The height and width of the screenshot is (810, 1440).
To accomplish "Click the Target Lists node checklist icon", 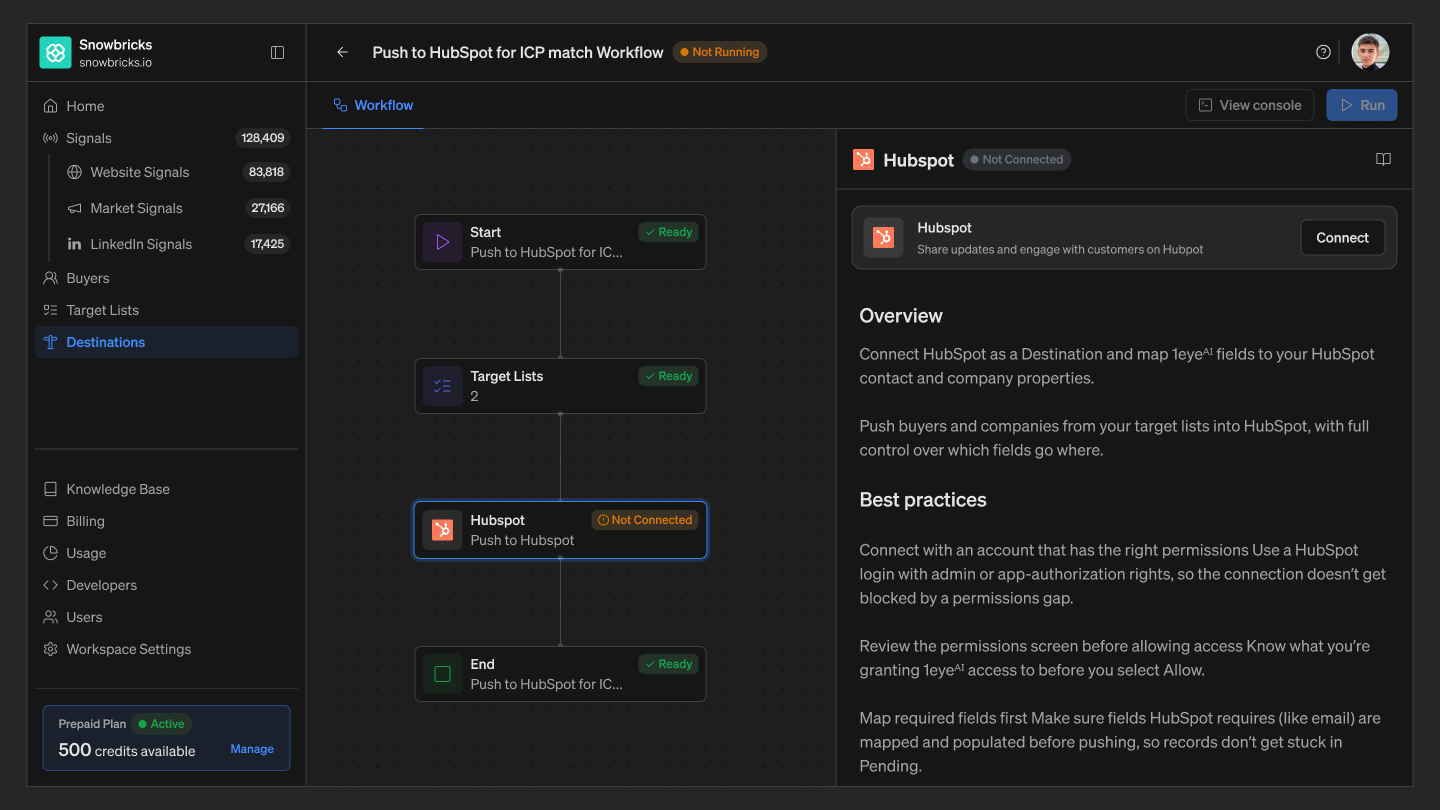I will pos(442,386).
